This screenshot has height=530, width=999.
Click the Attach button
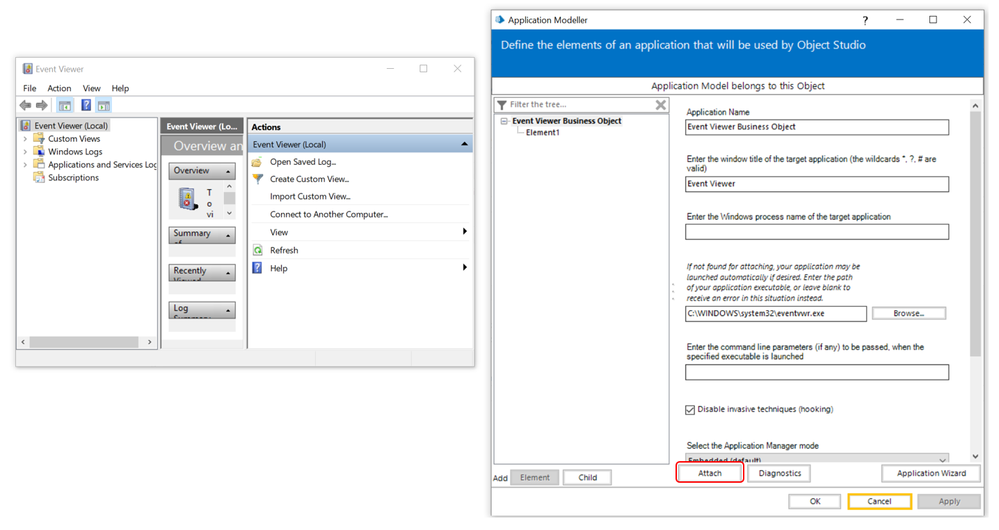click(709, 474)
